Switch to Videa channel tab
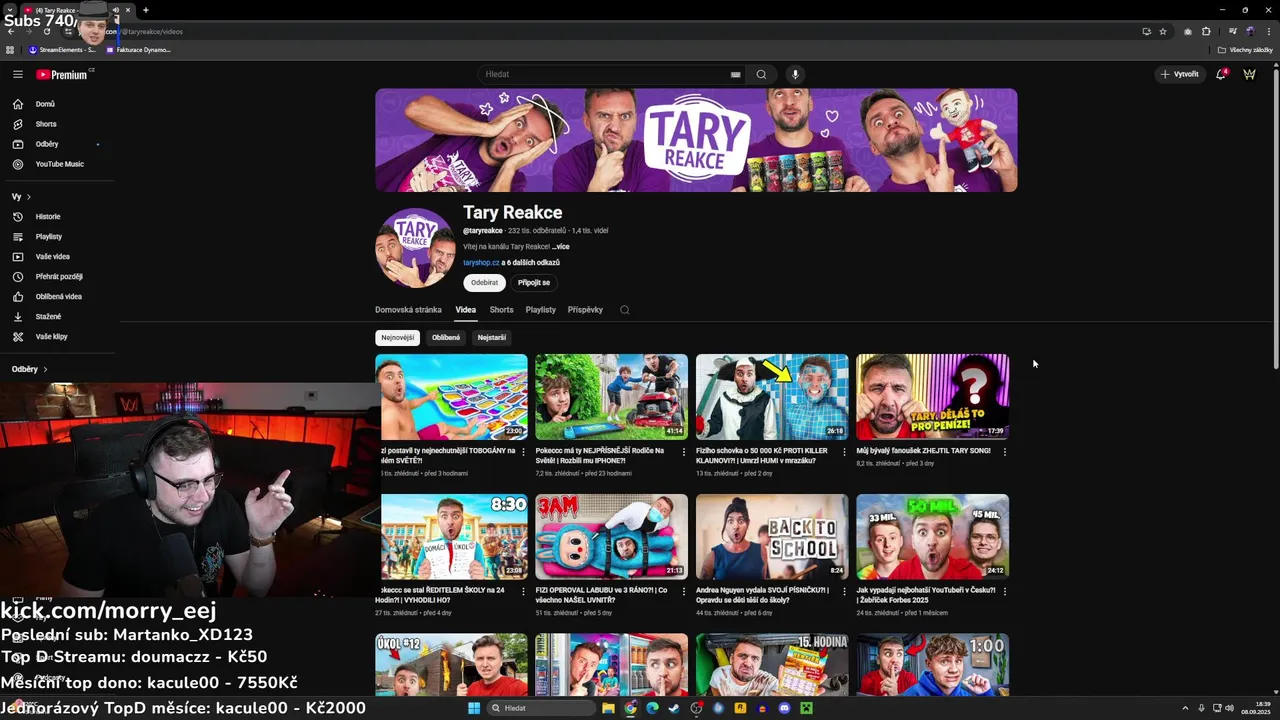 click(466, 310)
